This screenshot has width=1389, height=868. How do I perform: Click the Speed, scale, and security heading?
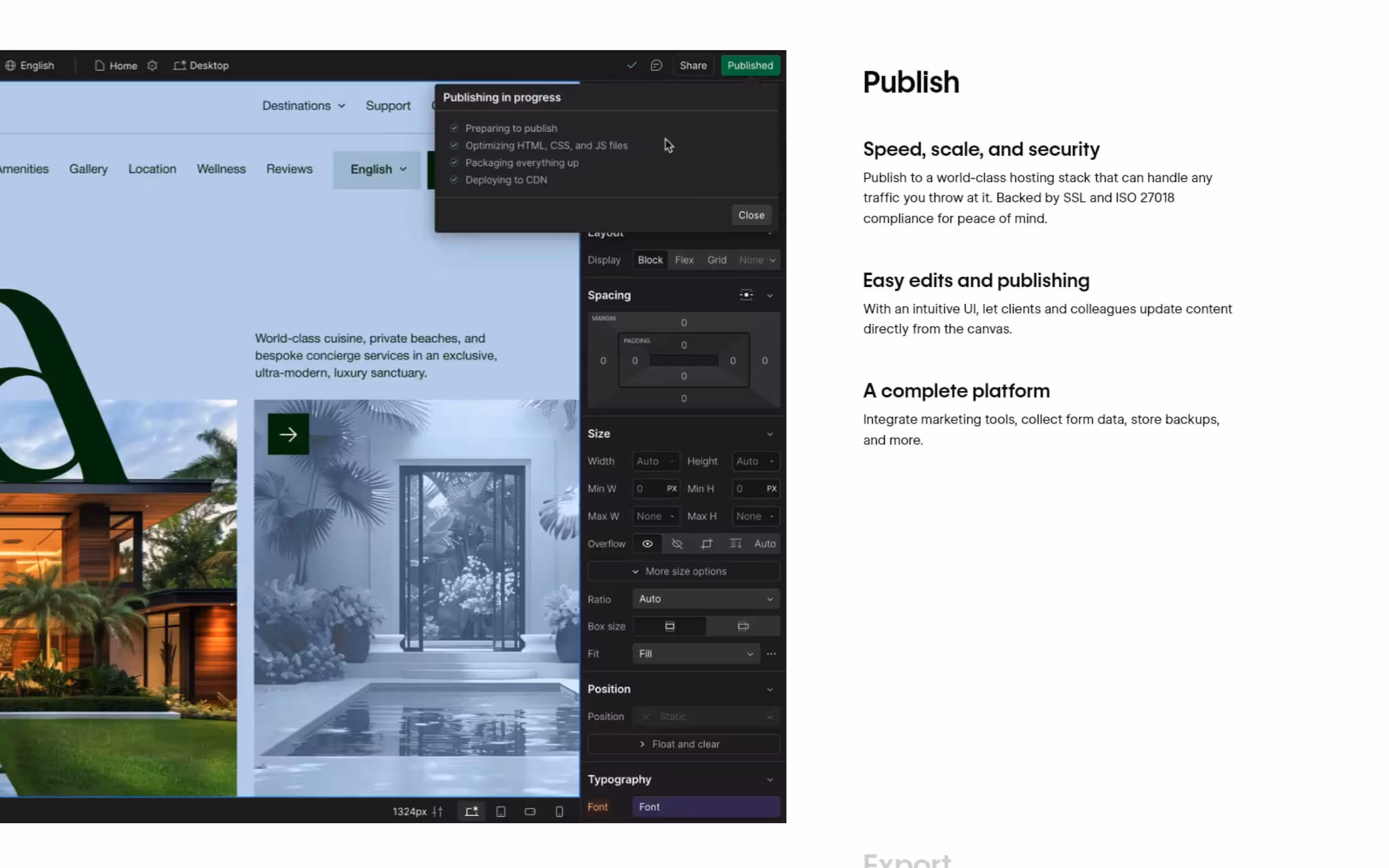(x=981, y=149)
